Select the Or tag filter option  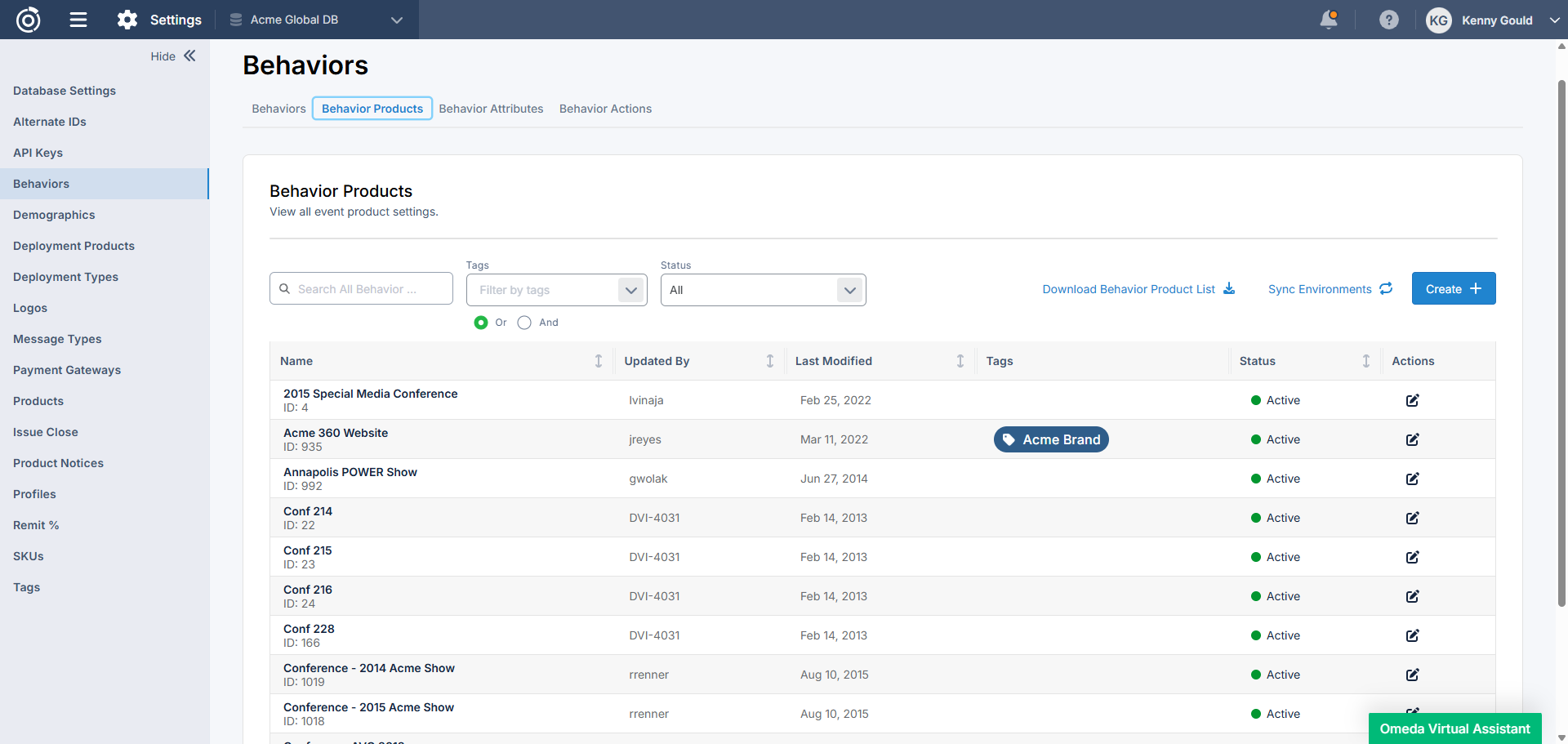481,323
